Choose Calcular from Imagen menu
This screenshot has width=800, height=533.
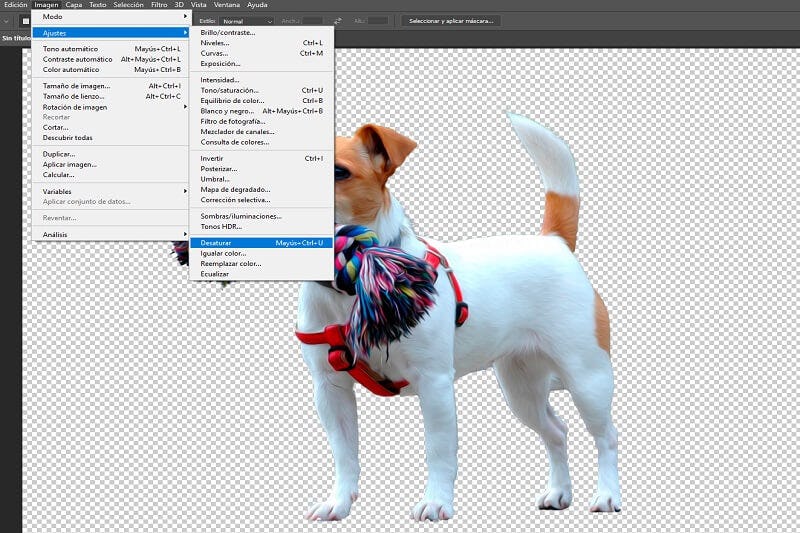coord(111,174)
